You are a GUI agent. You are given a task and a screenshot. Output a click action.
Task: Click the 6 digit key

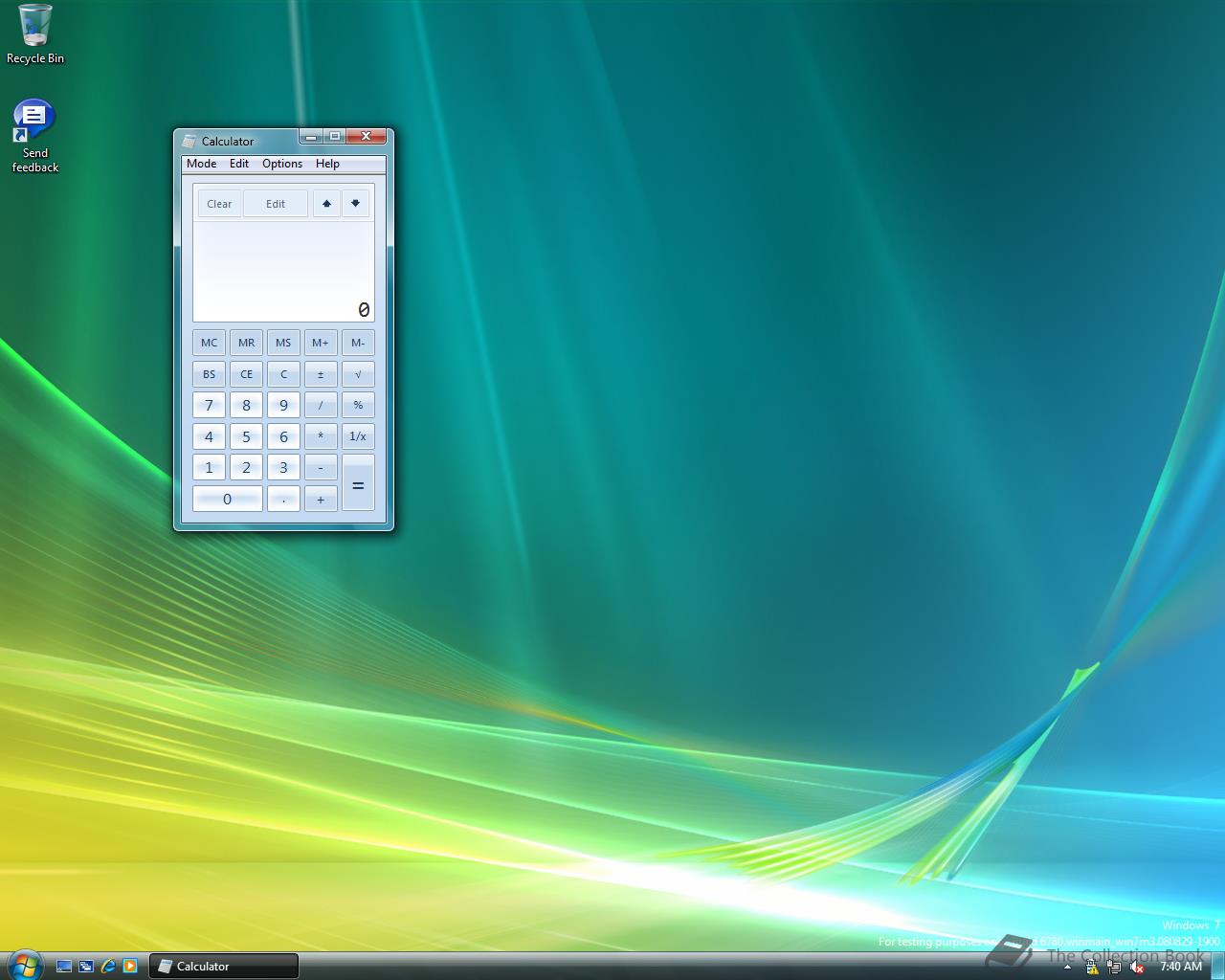pos(283,436)
